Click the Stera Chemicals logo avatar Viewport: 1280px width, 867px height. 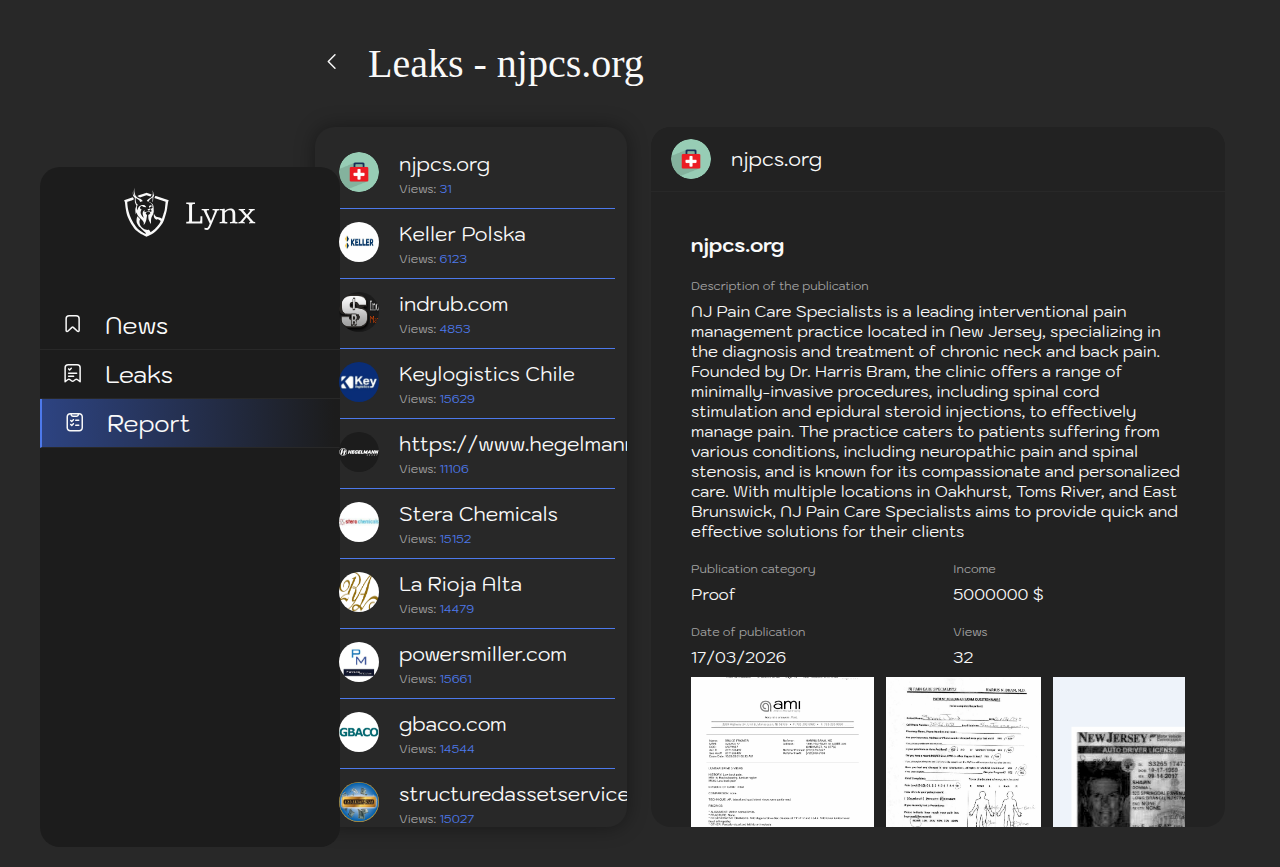pyautogui.click(x=359, y=522)
